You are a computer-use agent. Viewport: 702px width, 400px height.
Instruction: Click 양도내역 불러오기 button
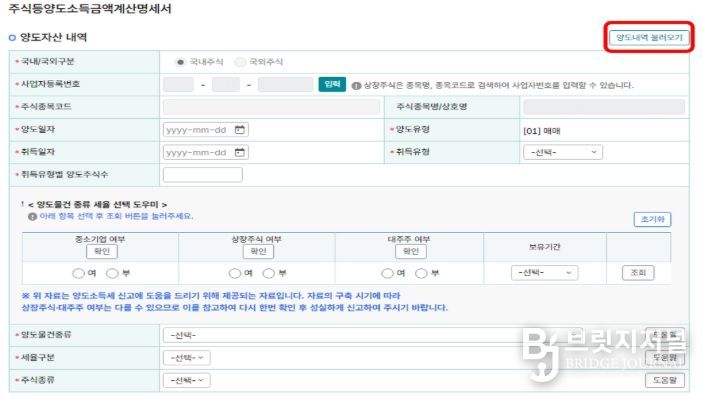click(x=649, y=38)
